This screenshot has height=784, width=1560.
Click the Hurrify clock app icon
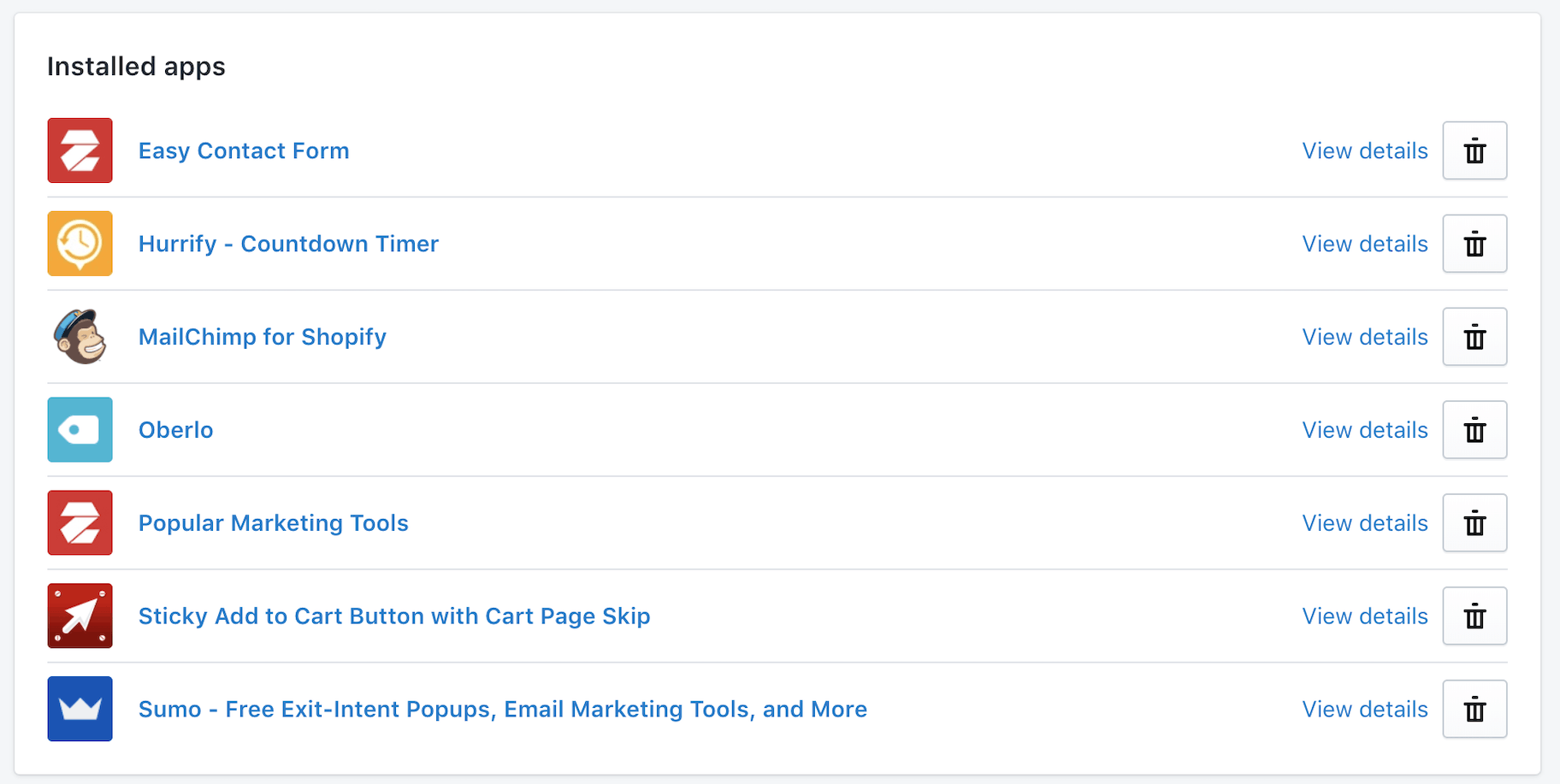pyautogui.click(x=80, y=244)
